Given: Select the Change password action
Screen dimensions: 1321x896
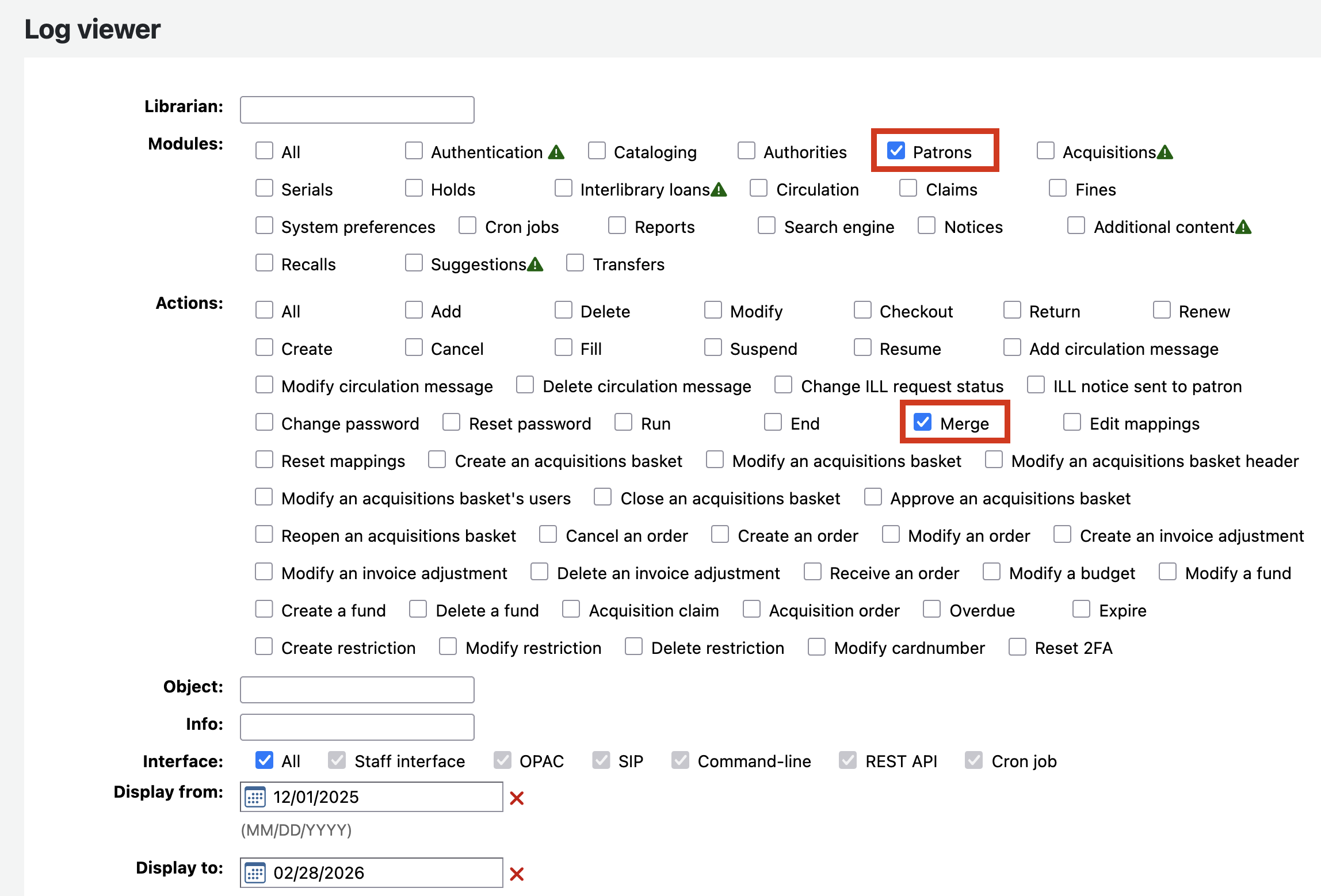Looking at the screenshot, I should coord(264,422).
